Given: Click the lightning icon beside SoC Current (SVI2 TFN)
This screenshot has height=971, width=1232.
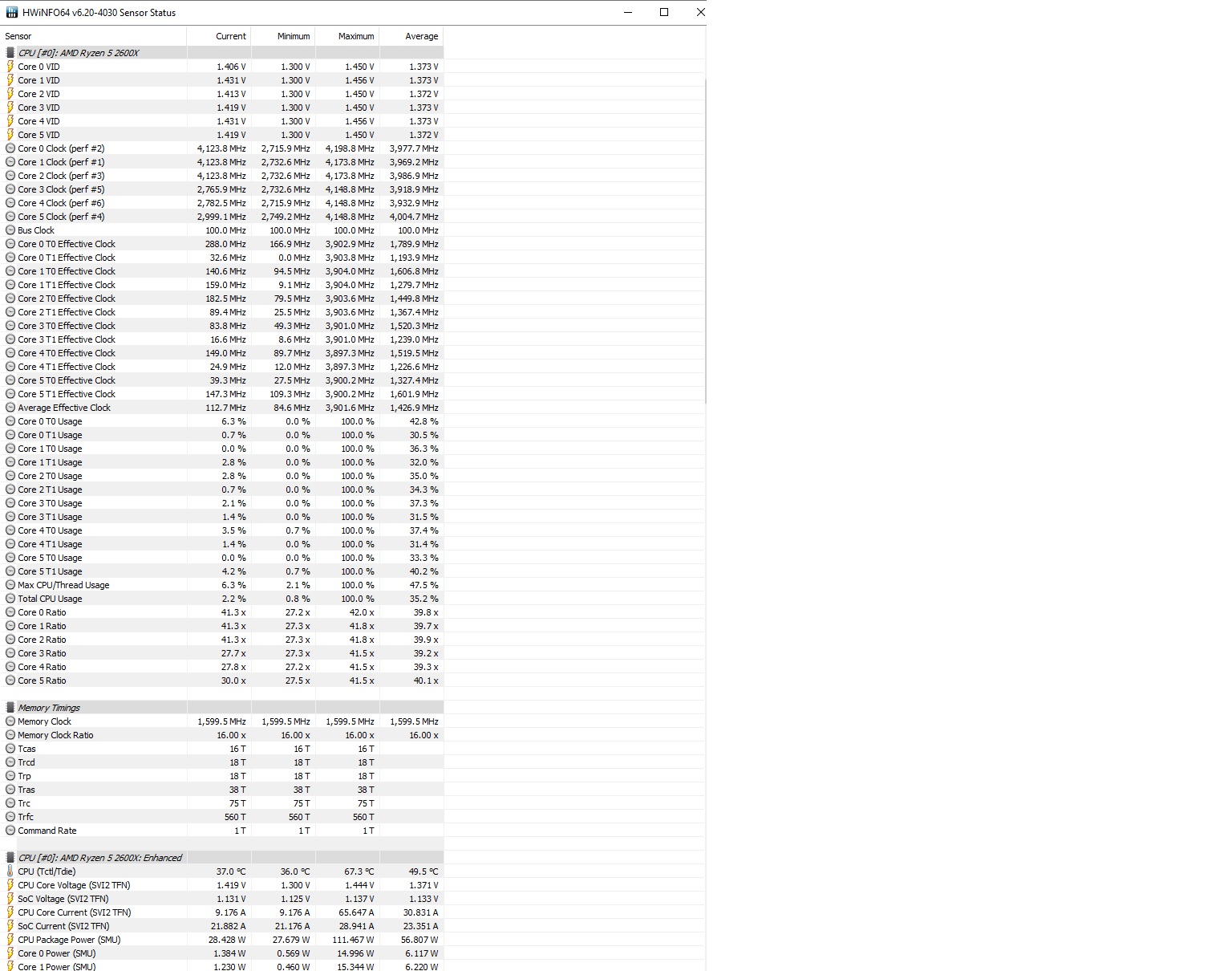Looking at the screenshot, I should 10,926.
